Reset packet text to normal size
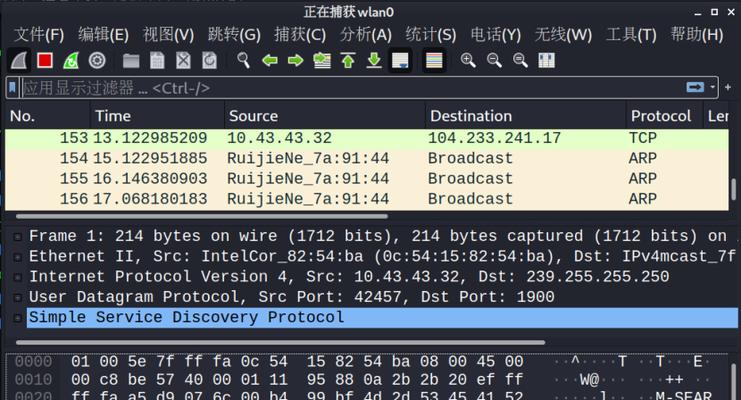Image resolution: width=741 pixels, height=400 pixels. (x=520, y=61)
